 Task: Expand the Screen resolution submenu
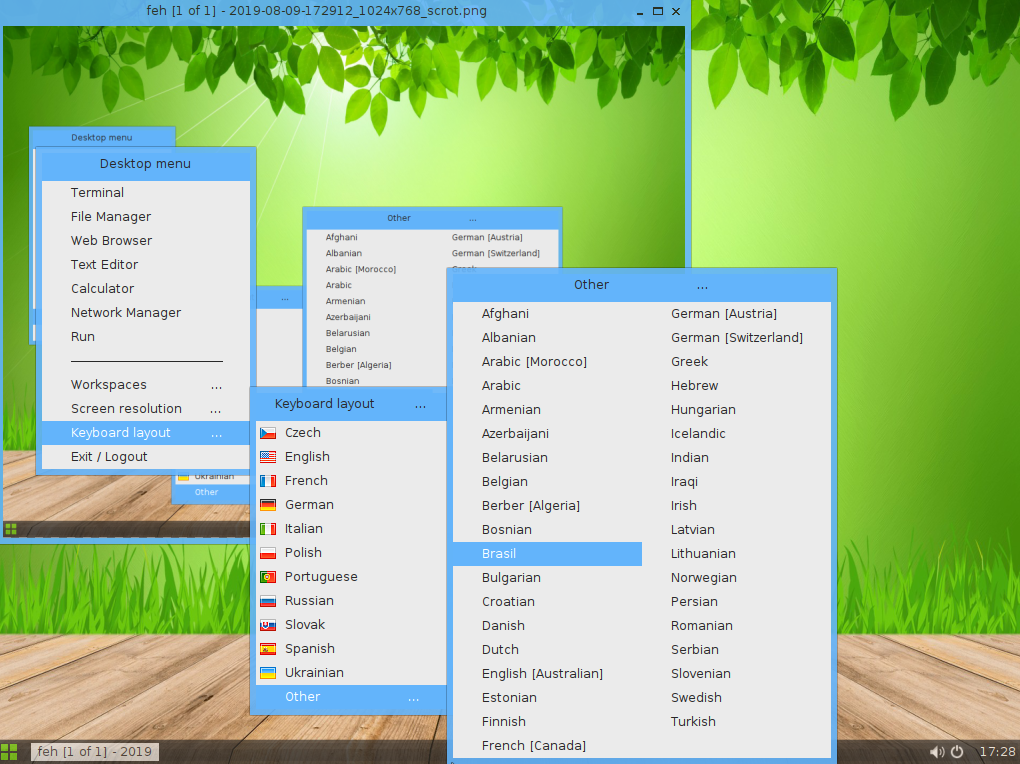pyautogui.click(x=126, y=408)
